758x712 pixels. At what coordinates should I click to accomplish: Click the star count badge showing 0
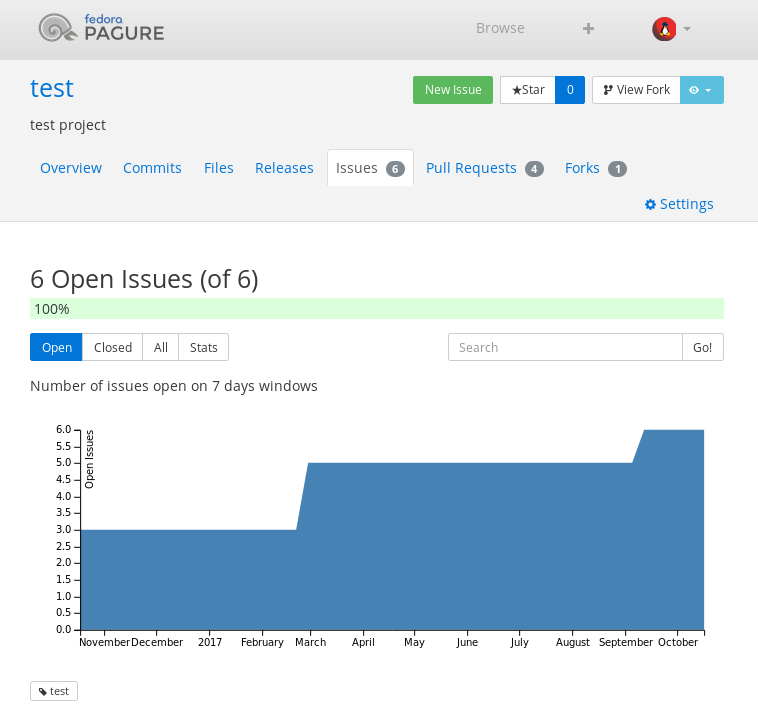point(570,90)
